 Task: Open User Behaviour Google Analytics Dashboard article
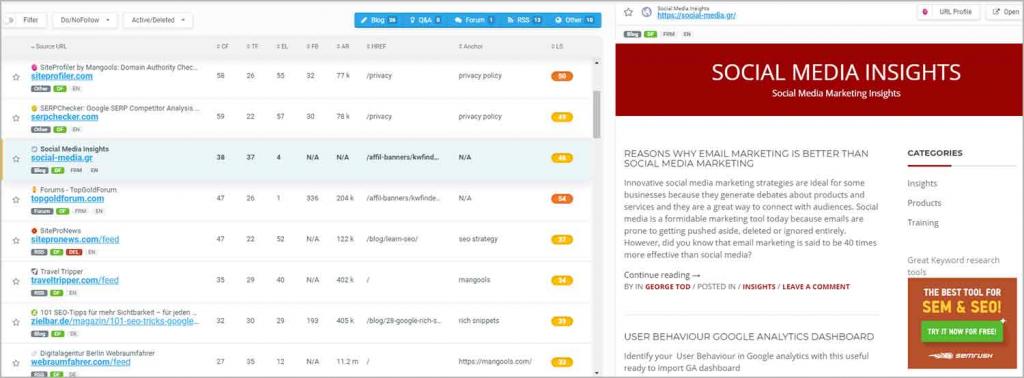[748, 337]
